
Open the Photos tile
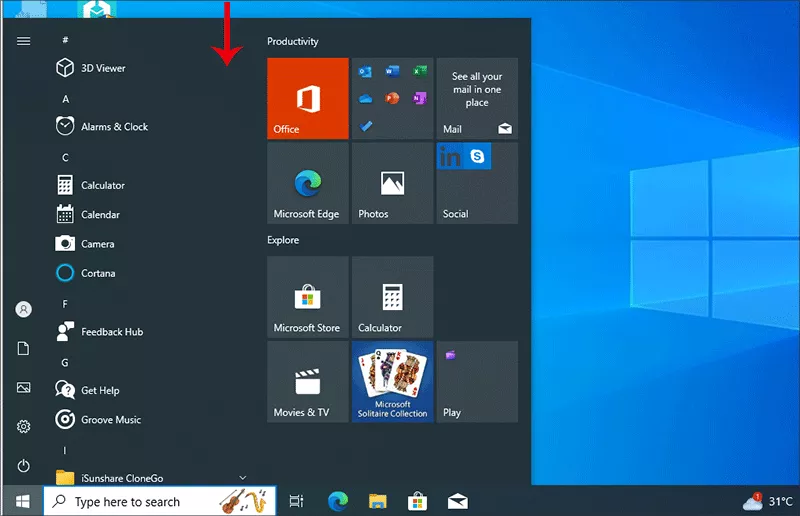pyautogui.click(x=392, y=183)
